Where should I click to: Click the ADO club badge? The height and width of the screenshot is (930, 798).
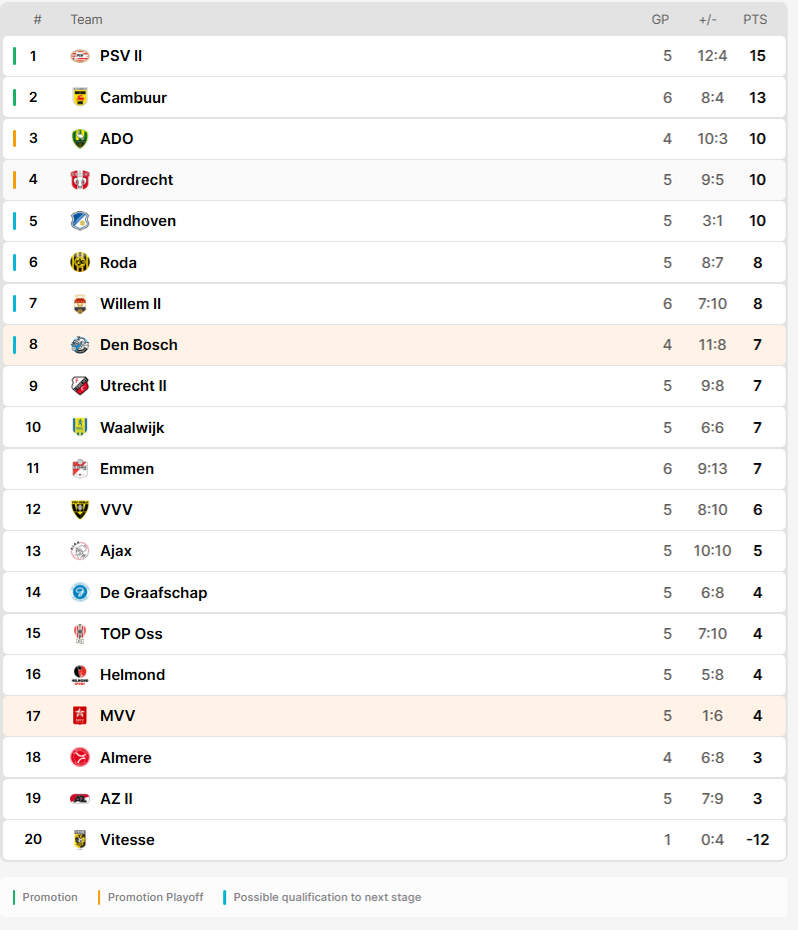(x=80, y=139)
